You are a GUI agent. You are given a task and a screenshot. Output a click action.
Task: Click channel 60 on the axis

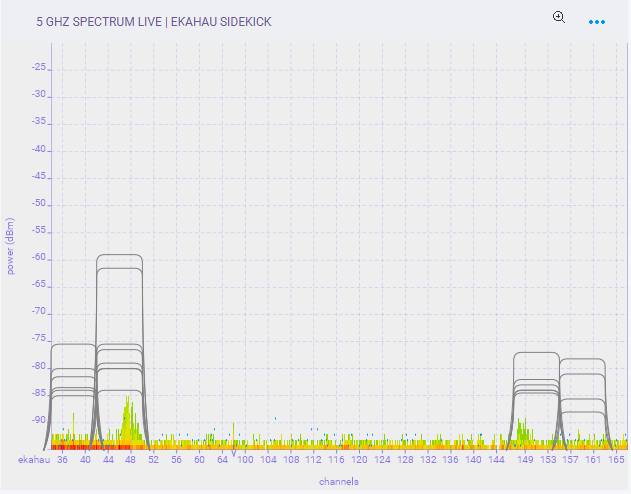(x=199, y=459)
